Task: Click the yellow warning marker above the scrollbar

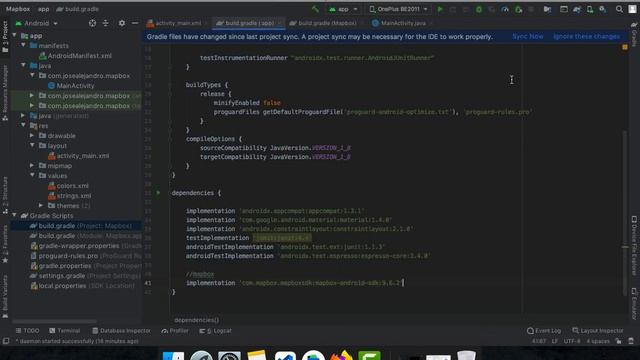Action: coord(625,47)
